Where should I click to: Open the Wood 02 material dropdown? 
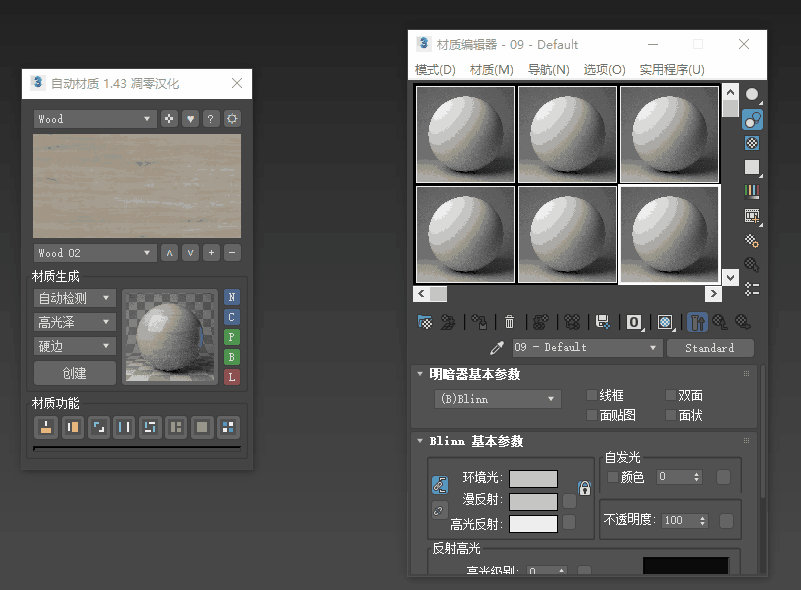(95, 253)
